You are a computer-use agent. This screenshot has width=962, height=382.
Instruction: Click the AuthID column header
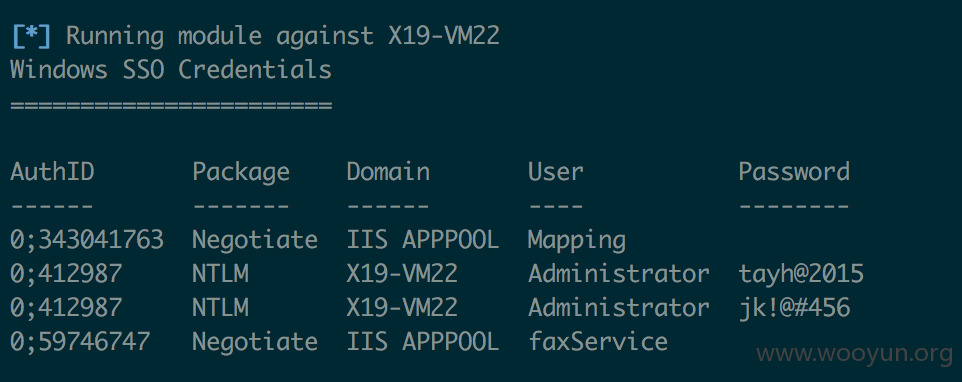click(52, 172)
